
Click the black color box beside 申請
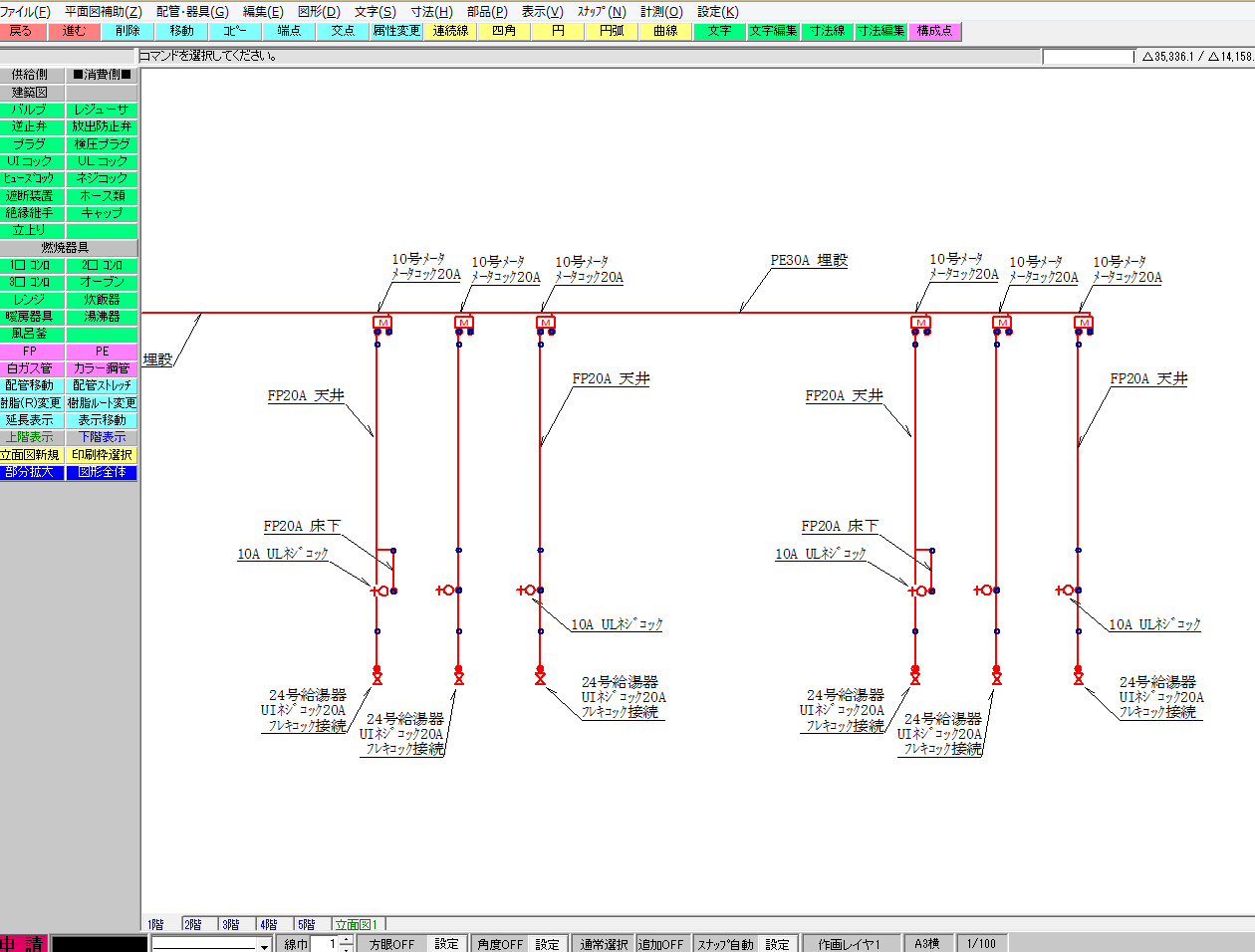[x=100, y=944]
